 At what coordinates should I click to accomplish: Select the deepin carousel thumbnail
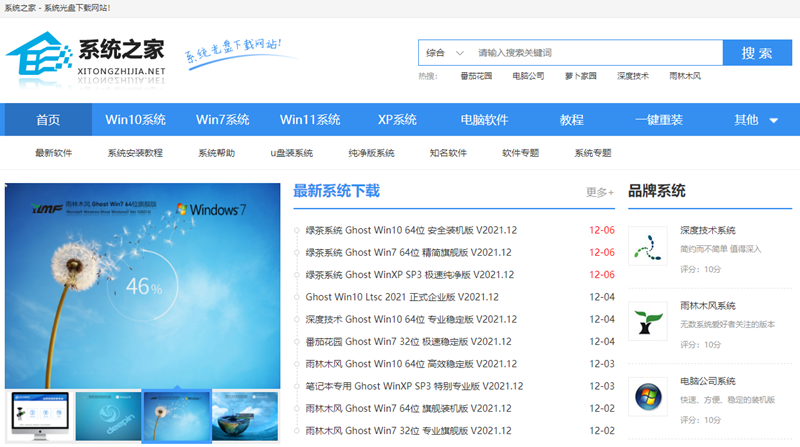[x=107, y=414]
